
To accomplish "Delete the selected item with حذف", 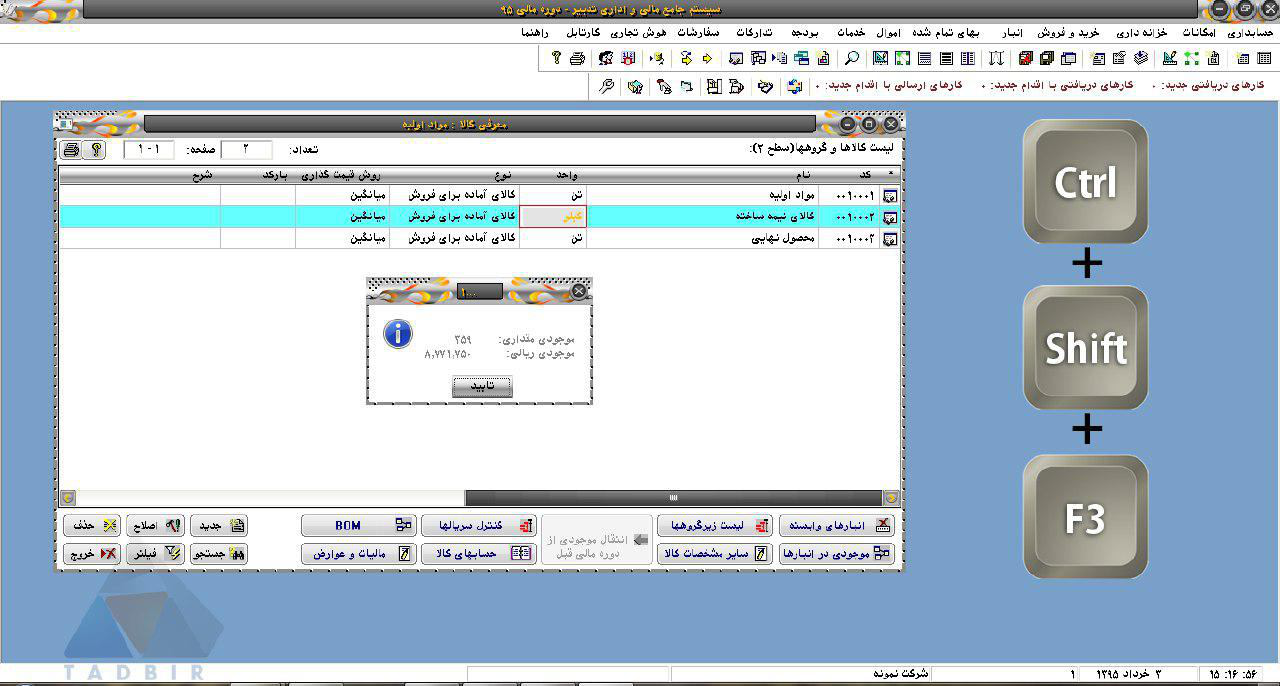I will pos(92,525).
